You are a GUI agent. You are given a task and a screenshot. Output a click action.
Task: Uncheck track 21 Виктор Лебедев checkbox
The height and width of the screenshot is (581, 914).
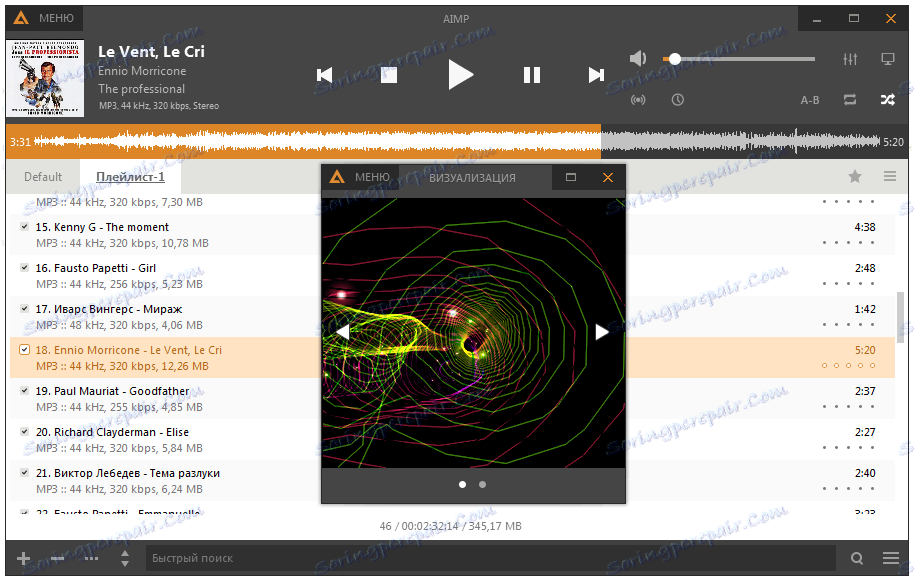click(x=24, y=473)
